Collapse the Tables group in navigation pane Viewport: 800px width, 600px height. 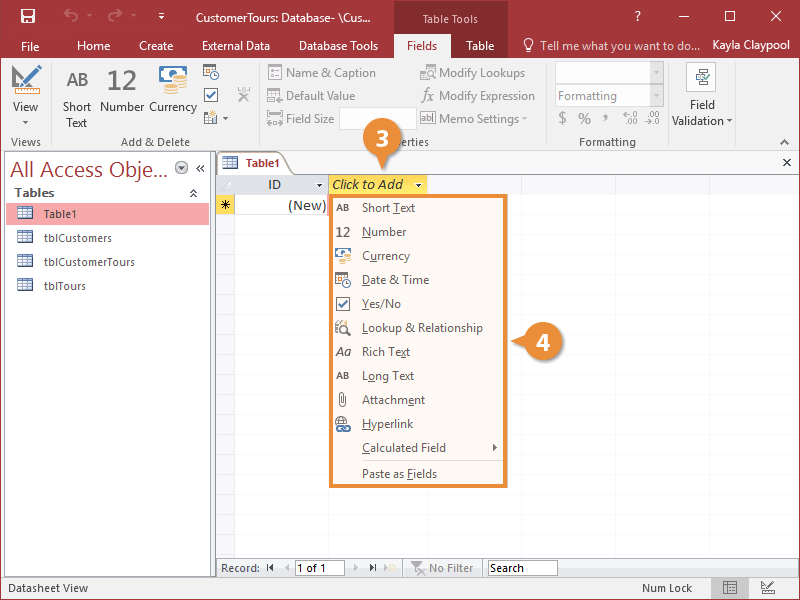point(193,193)
